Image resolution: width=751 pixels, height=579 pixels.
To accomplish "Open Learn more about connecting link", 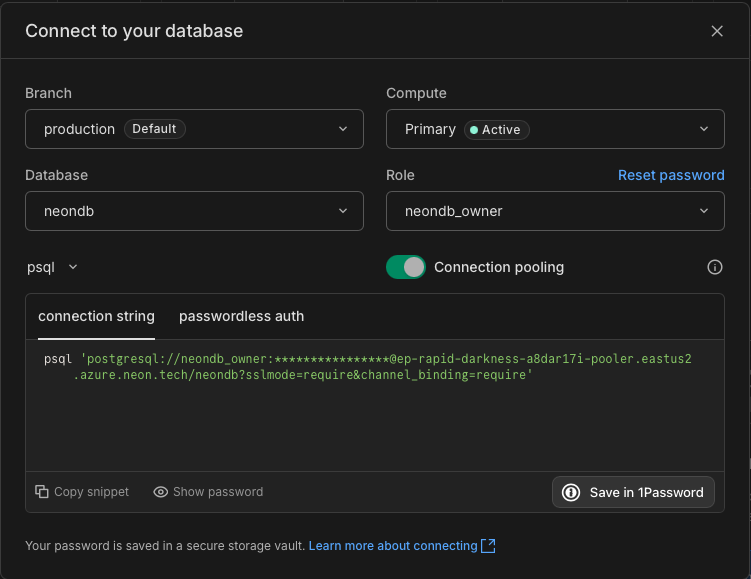I will 393,545.
